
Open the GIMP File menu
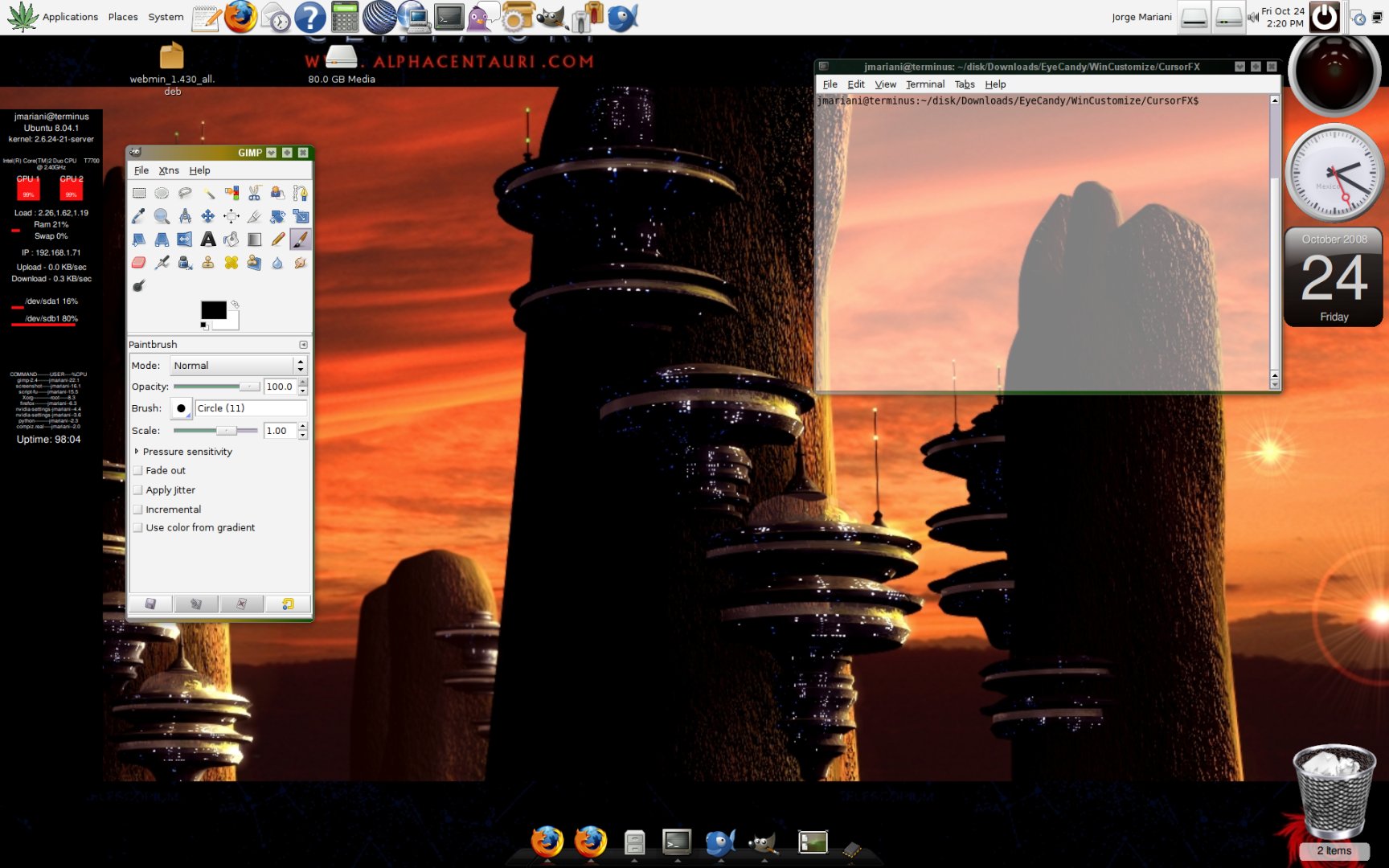point(141,170)
